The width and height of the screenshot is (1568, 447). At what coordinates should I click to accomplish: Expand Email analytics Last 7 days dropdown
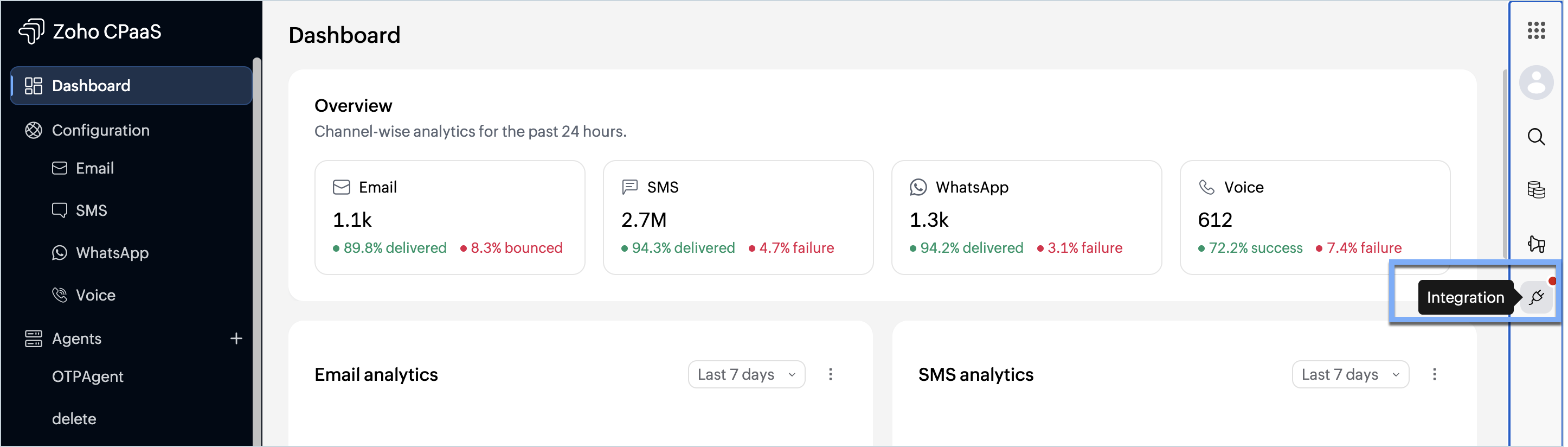748,375
